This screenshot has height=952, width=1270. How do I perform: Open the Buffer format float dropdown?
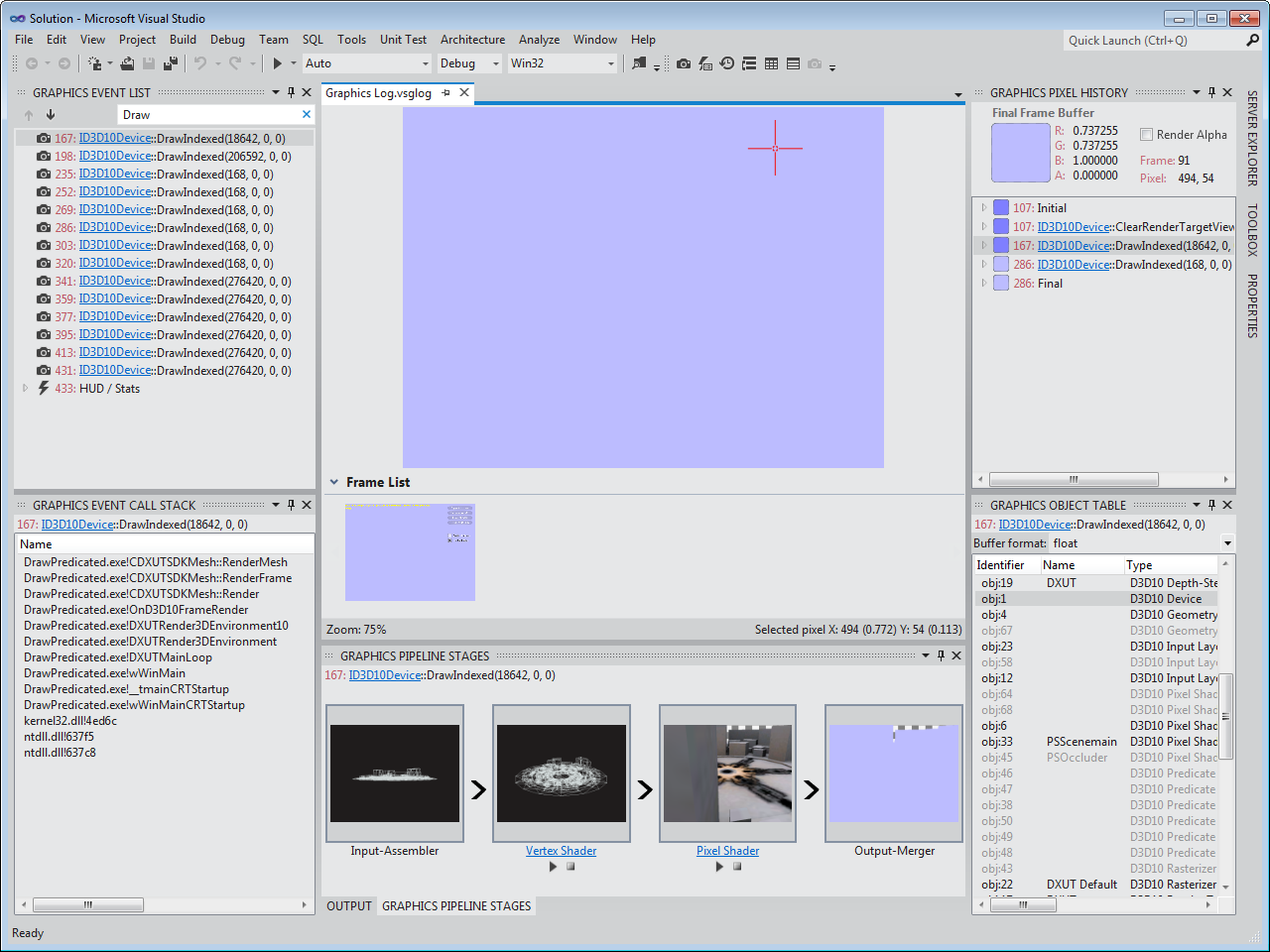(x=1227, y=543)
